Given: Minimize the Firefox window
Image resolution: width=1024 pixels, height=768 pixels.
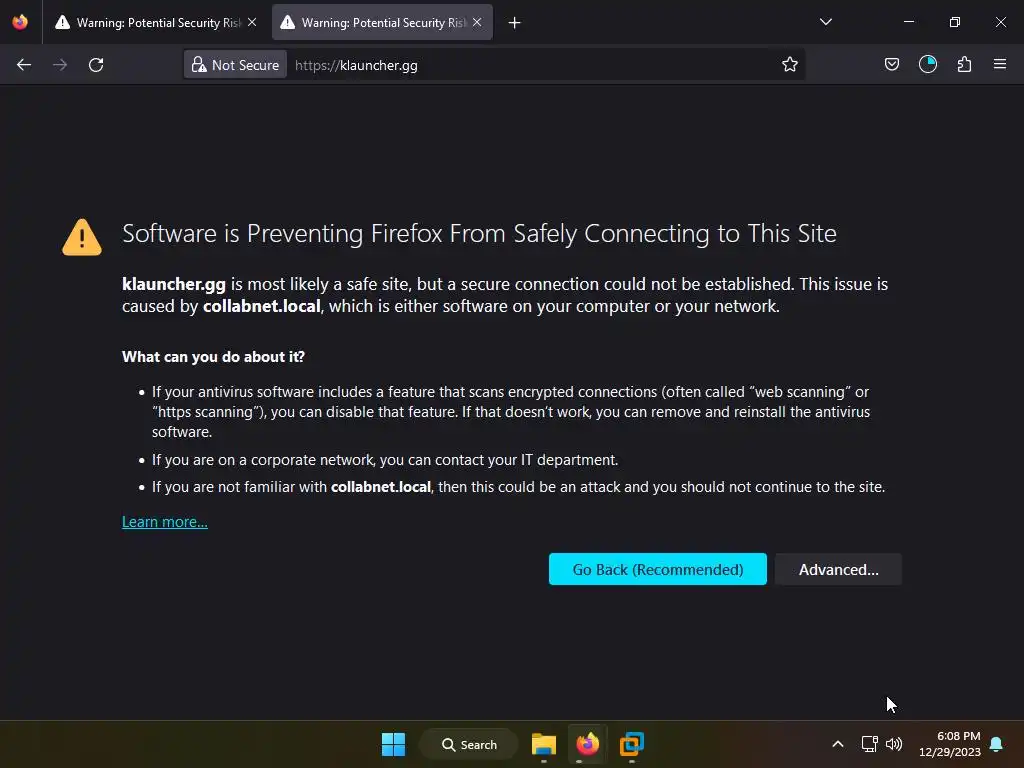Looking at the screenshot, I should click(x=909, y=22).
